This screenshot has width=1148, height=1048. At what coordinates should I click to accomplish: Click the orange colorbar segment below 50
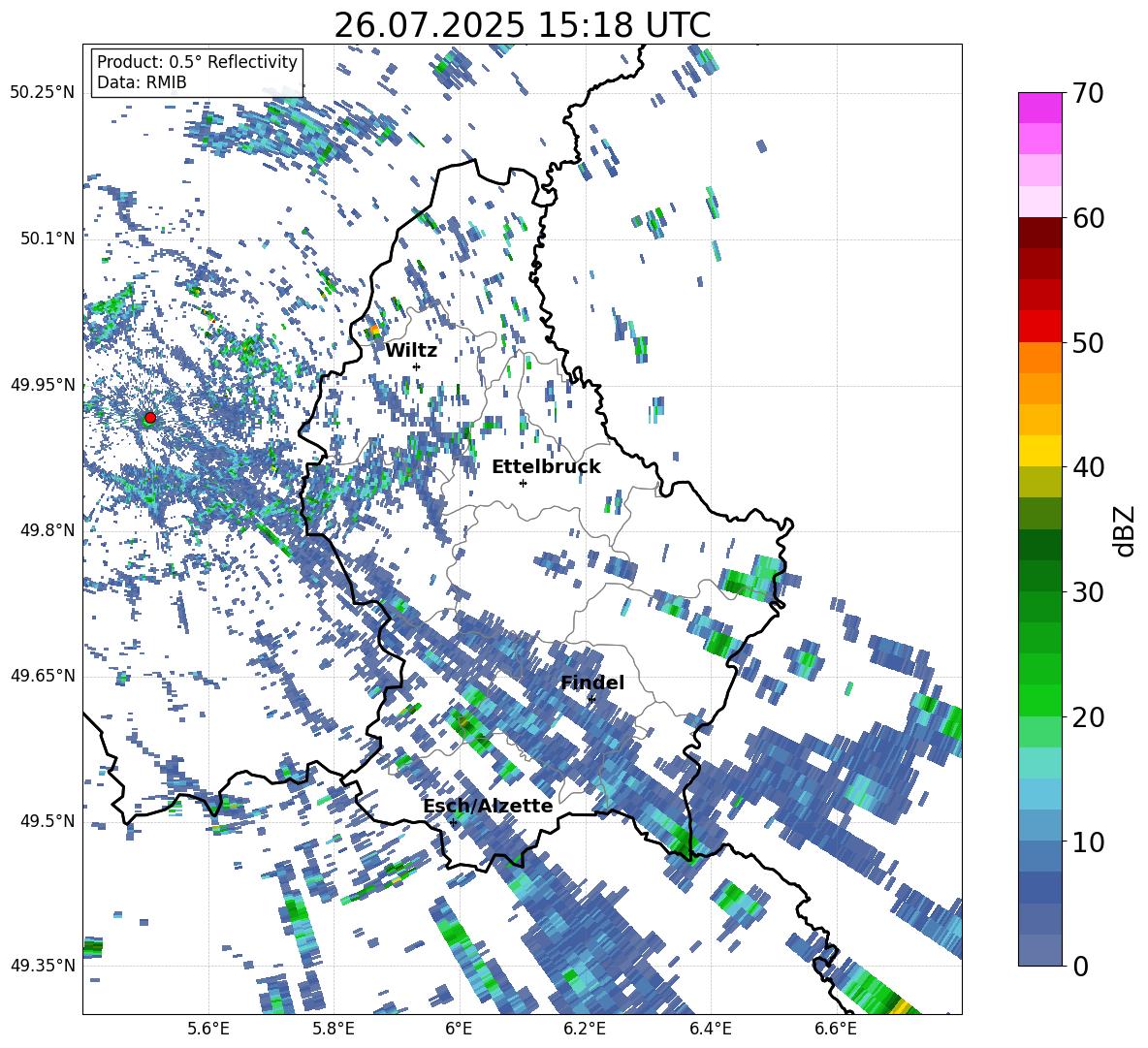coord(1039,358)
